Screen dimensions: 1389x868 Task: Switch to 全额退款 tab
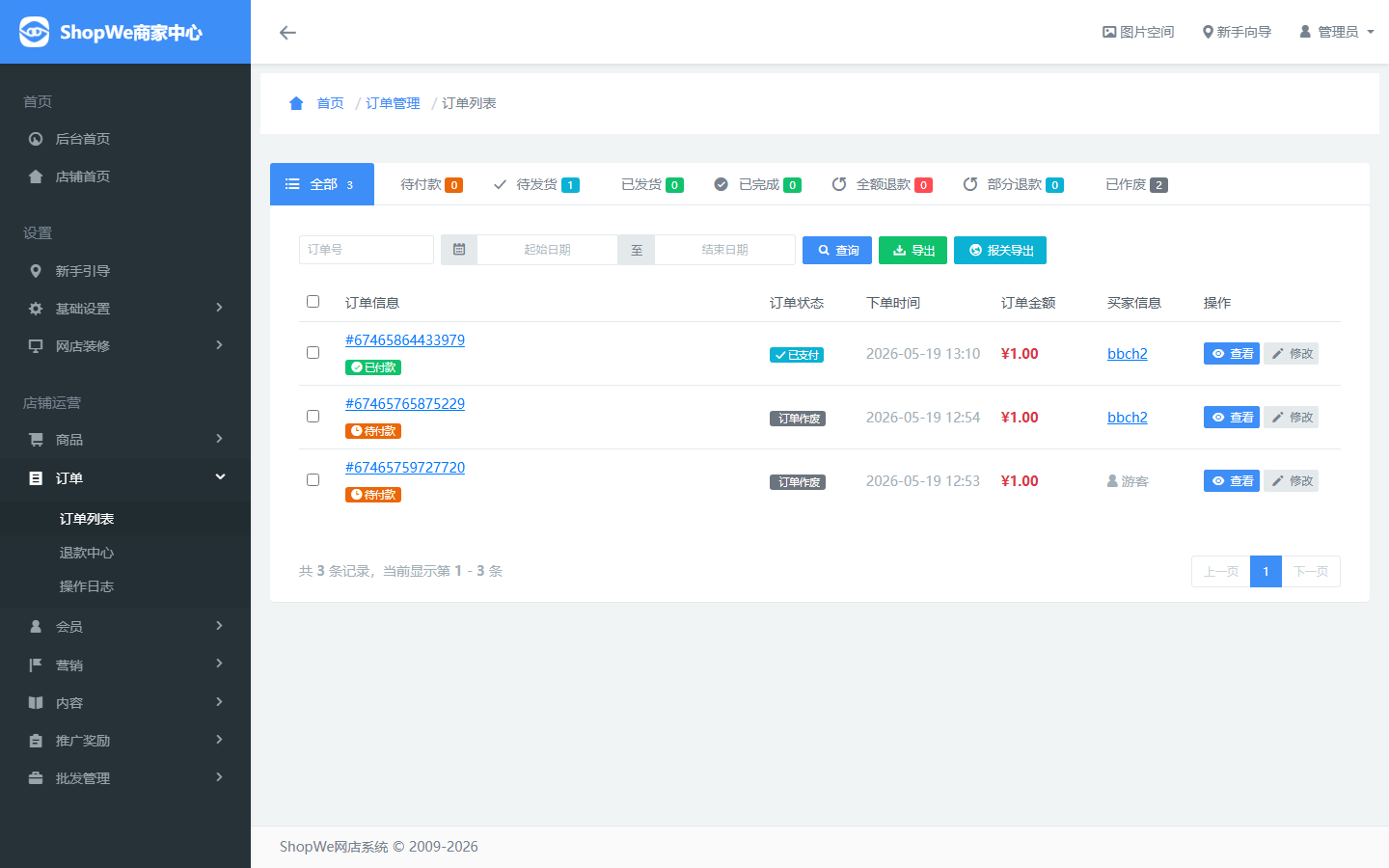tap(882, 184)
